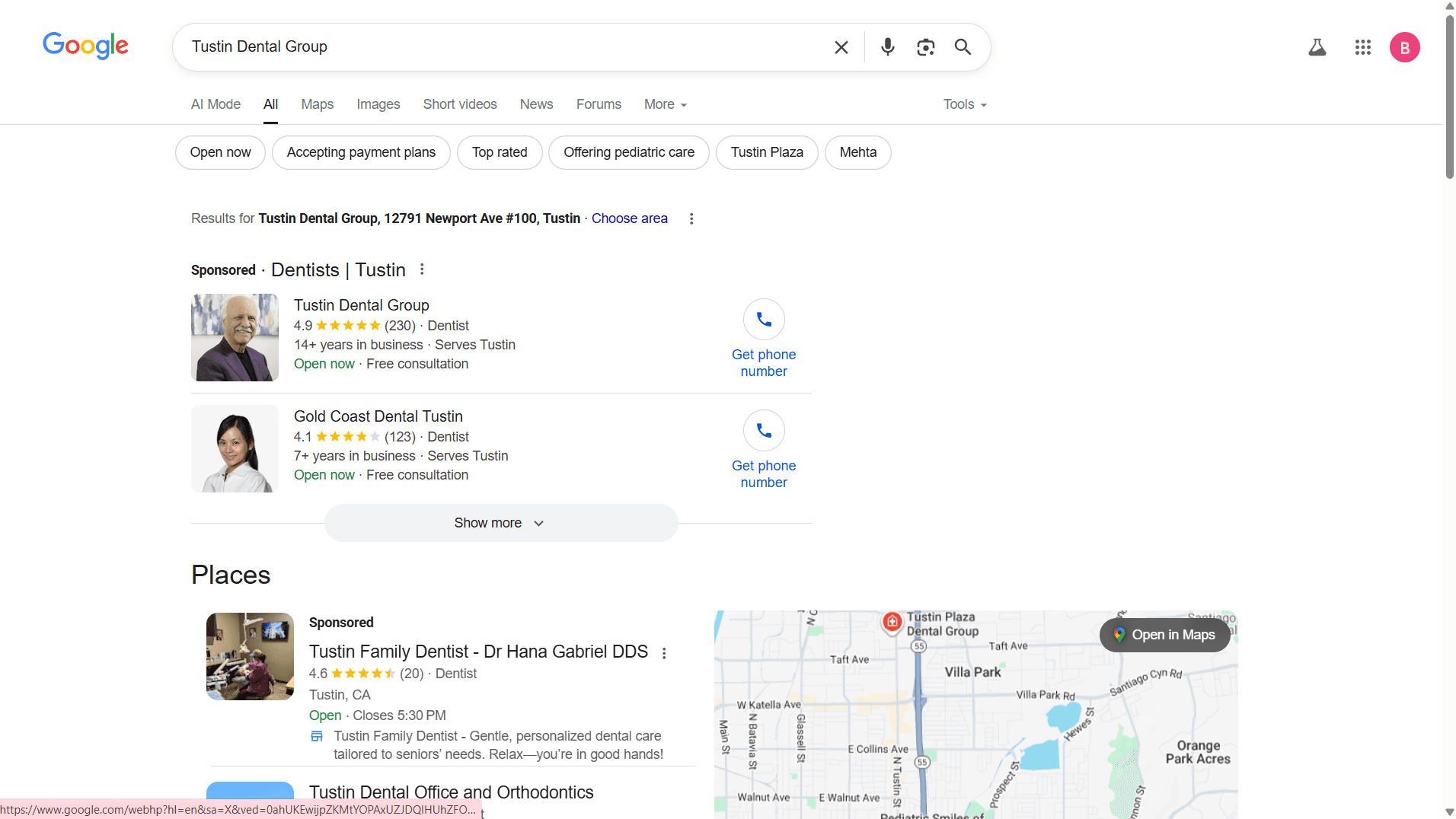This screenshot has height=819, width=1456.
Task: Submit search with the magnifier icon
Action: [x=963, y=47]
